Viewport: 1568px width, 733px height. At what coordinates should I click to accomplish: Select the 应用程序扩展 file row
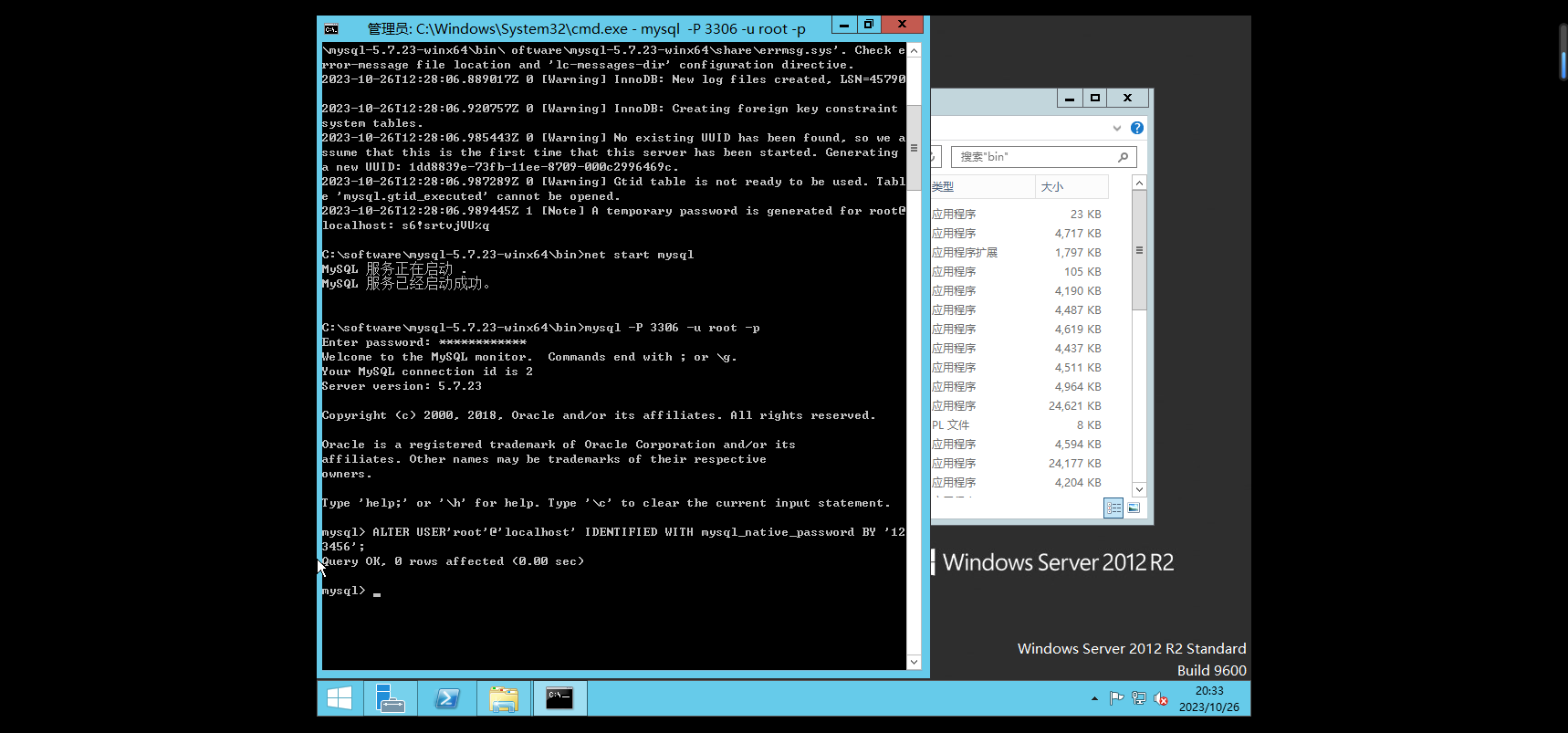(1019, 253)
